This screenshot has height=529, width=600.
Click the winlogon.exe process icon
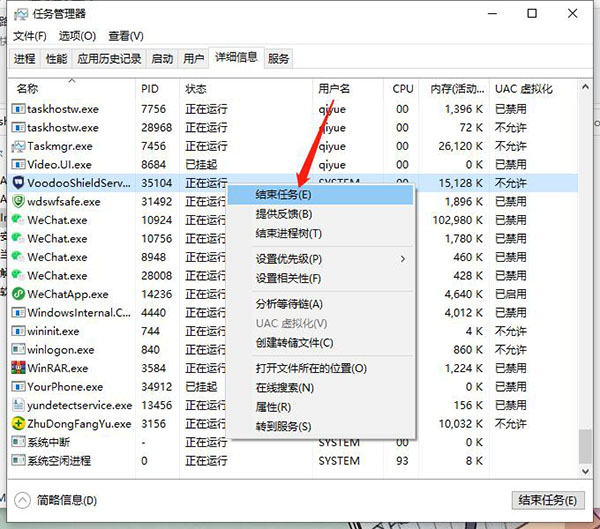pyautogui.click(x=18, y=349)
